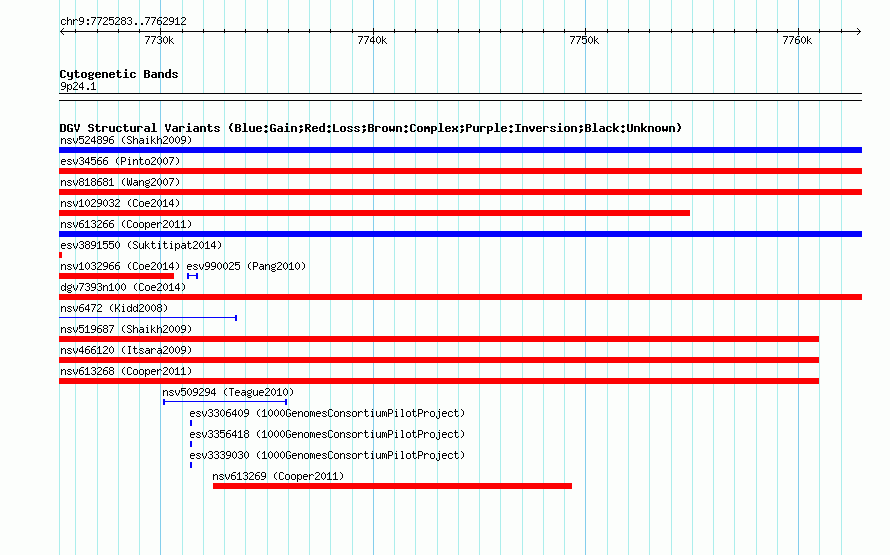Click the red bar of dgv7393n100
890x555 pixels.
(460, 297)
